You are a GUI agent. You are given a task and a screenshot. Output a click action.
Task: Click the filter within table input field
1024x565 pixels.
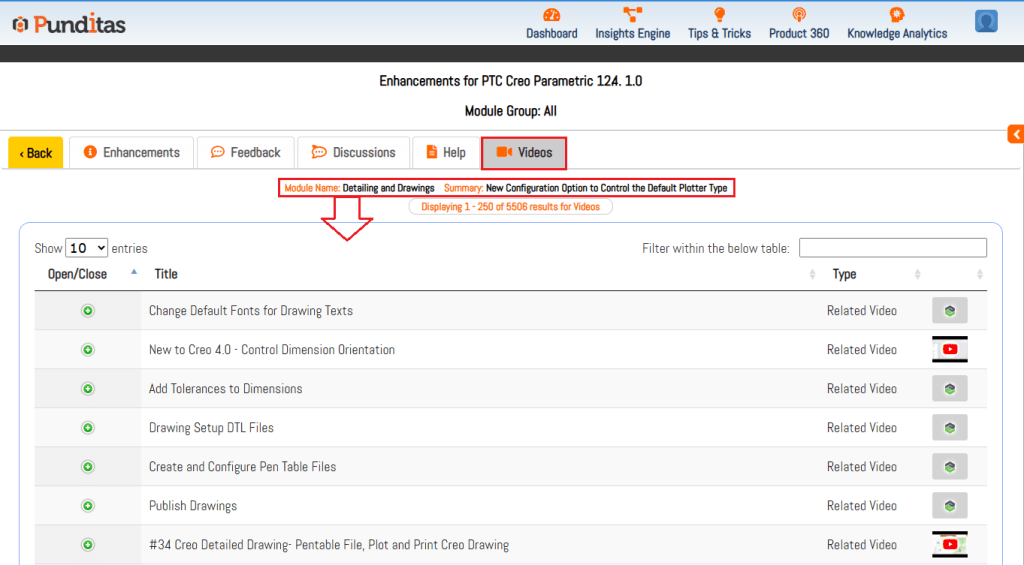click(892, 248)
